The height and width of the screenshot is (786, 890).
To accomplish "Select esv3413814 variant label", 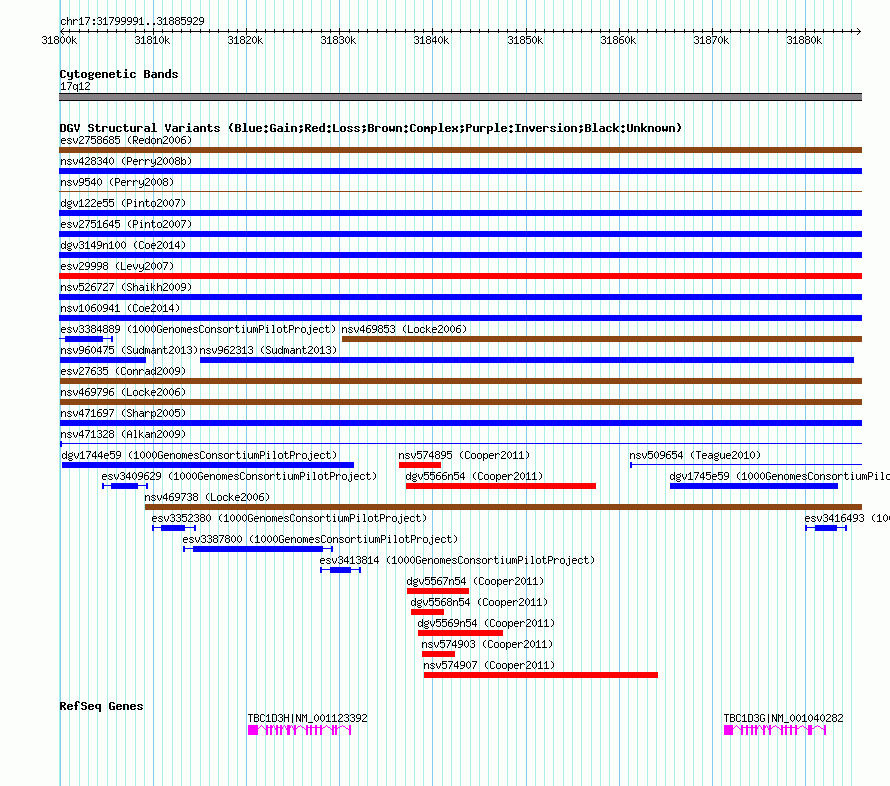I will [x=457, y=560].
